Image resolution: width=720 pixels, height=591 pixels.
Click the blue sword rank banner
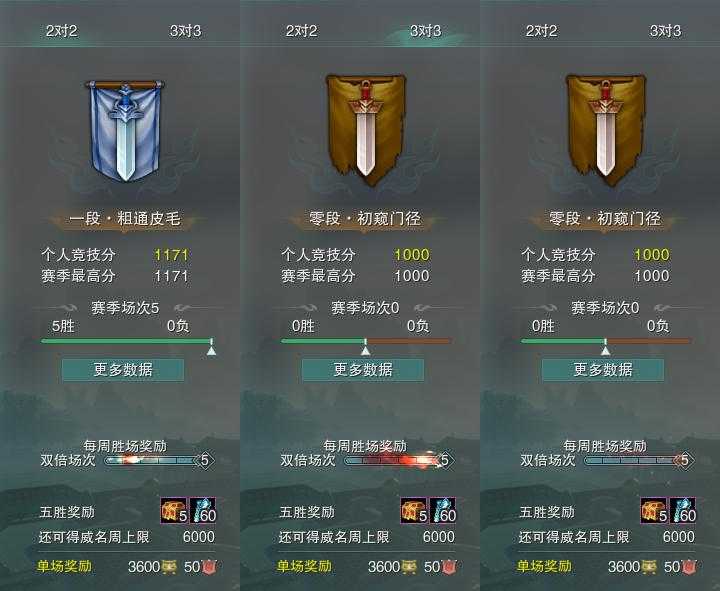point(125,131)
